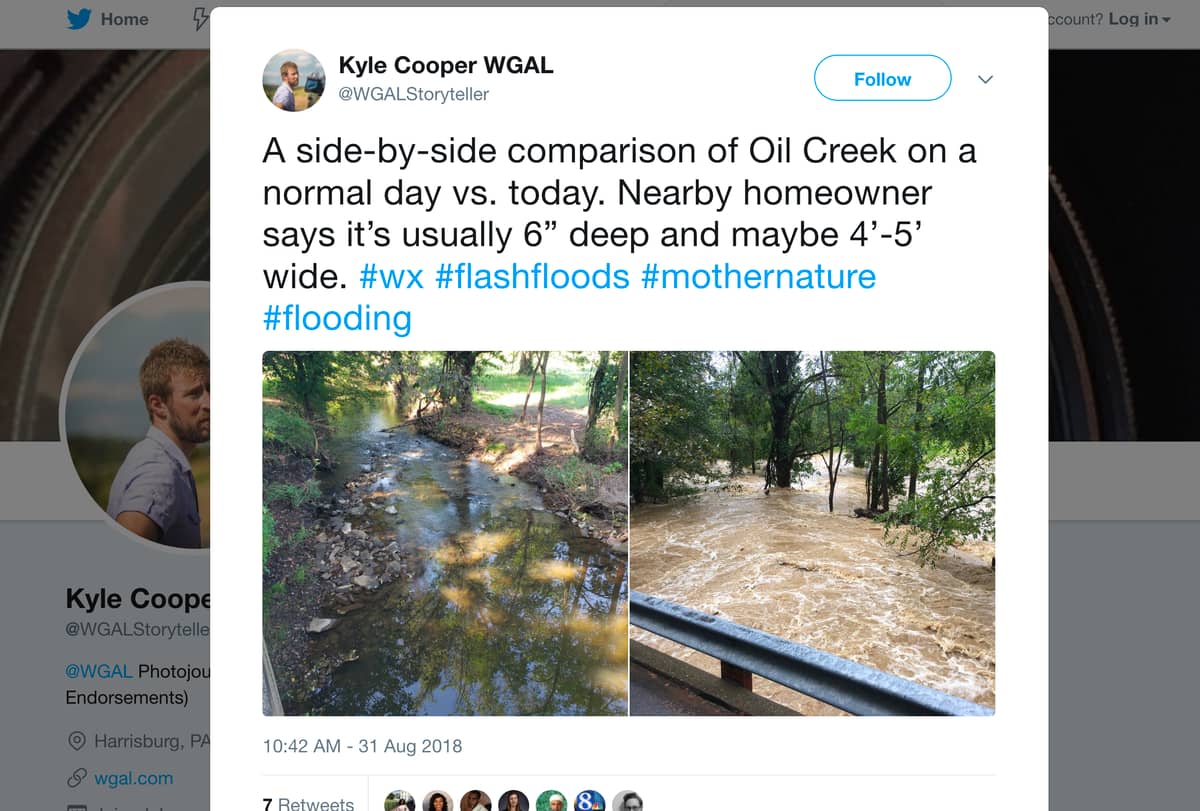Click the 7 Retweets count

pyautogui.click(x=308, y=803)
